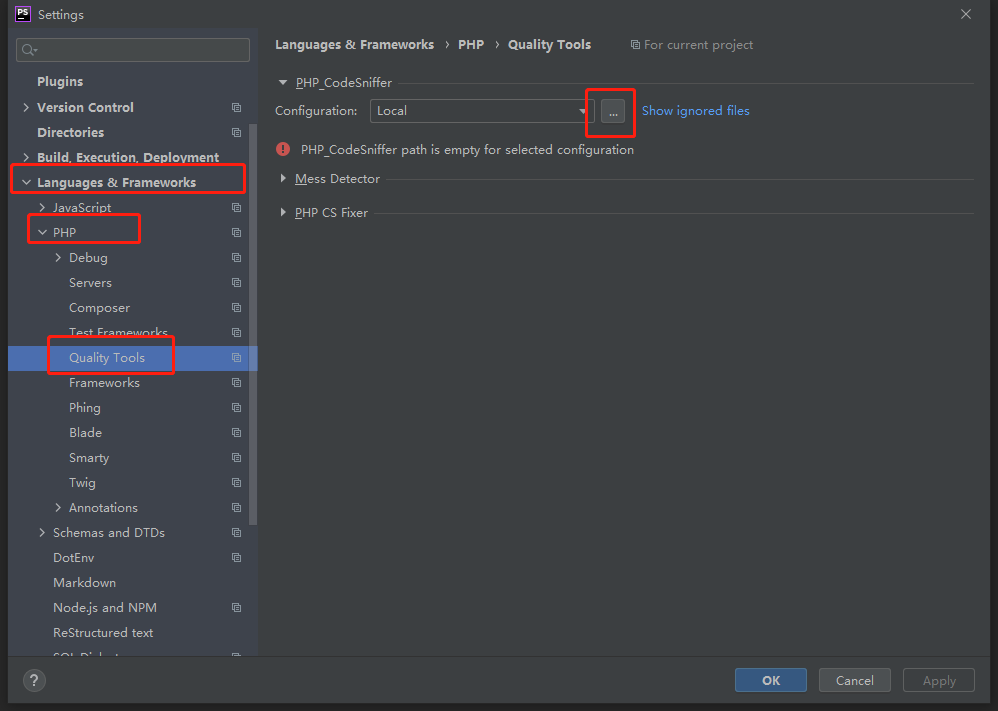Collapse the PHP_CodeSniffer section

coord(283,83)
